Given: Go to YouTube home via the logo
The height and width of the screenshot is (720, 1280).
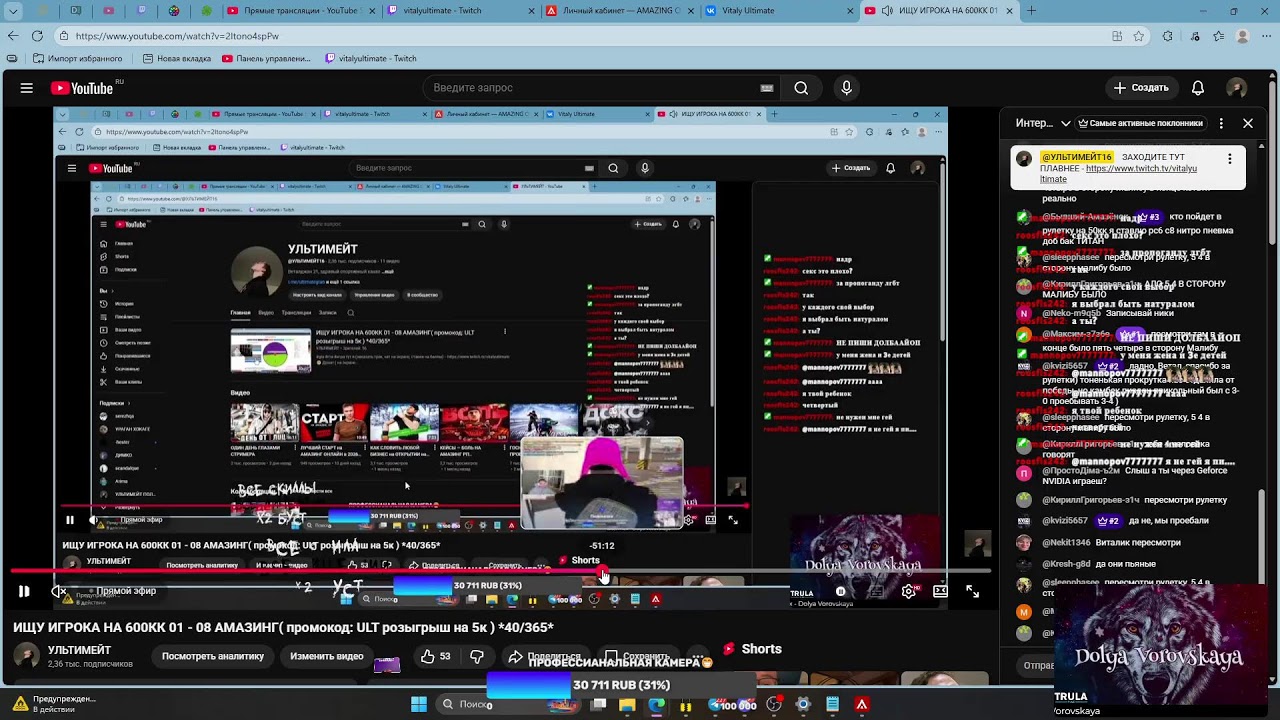Looking at the screenshot, I should pos(82,88).
